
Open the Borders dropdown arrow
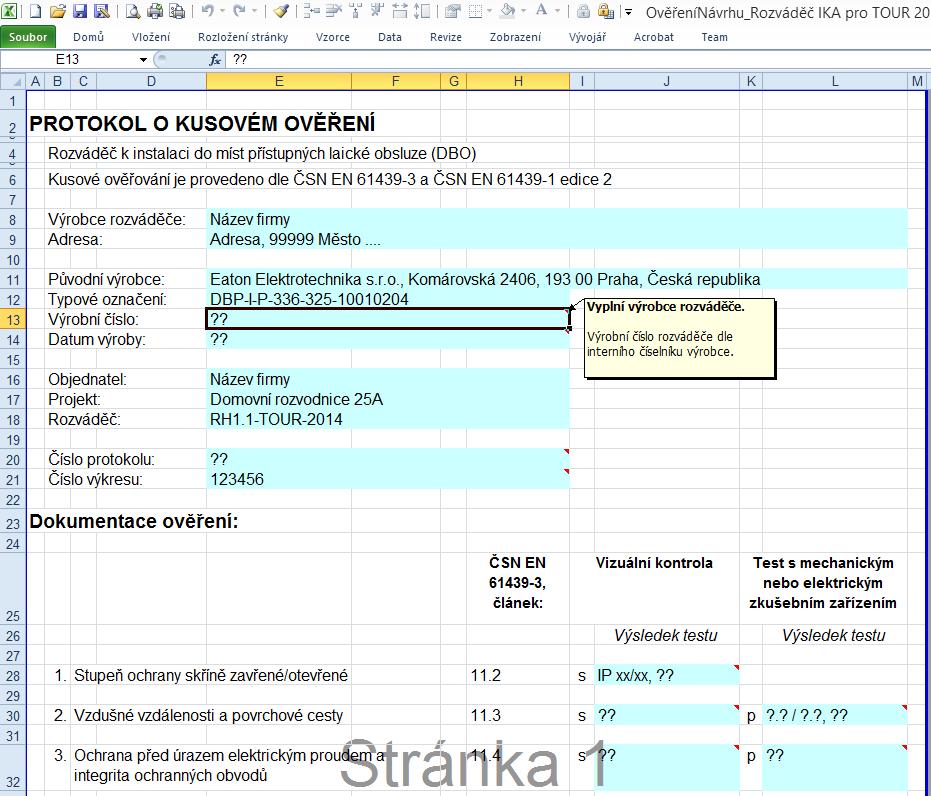[x=490, y=11]
